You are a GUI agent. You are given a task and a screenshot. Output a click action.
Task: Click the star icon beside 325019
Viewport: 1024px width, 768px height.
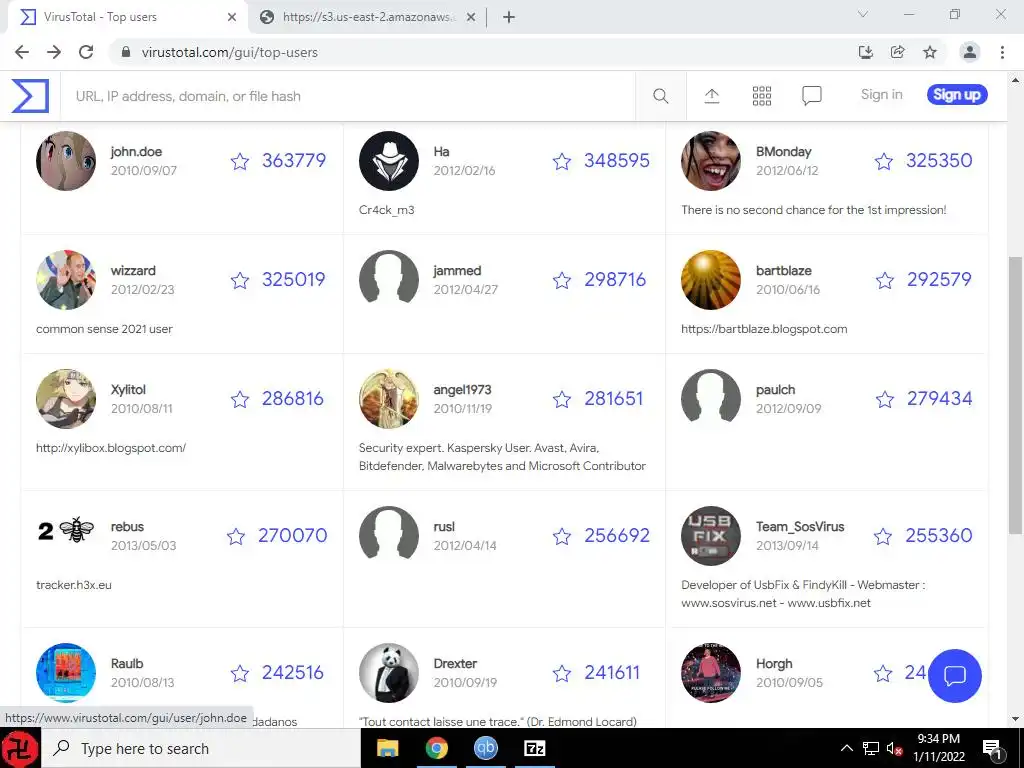coord(240,280)
